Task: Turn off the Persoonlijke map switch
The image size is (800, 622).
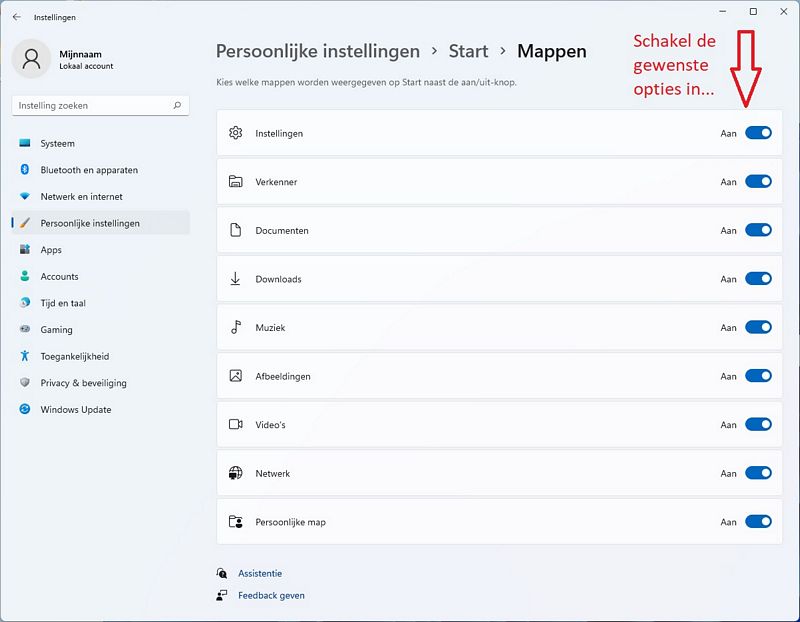Action: [x=758, y=521]
